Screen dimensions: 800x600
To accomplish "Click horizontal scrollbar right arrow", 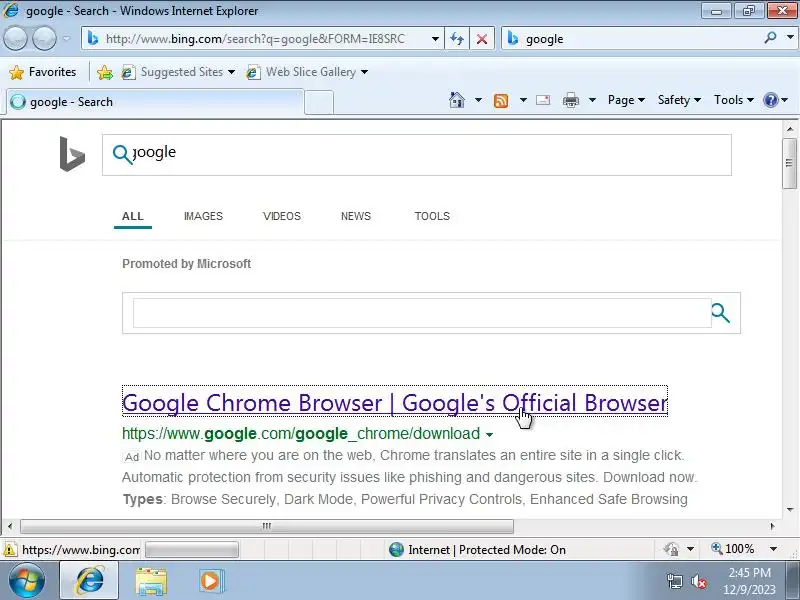I will point(772,526).
